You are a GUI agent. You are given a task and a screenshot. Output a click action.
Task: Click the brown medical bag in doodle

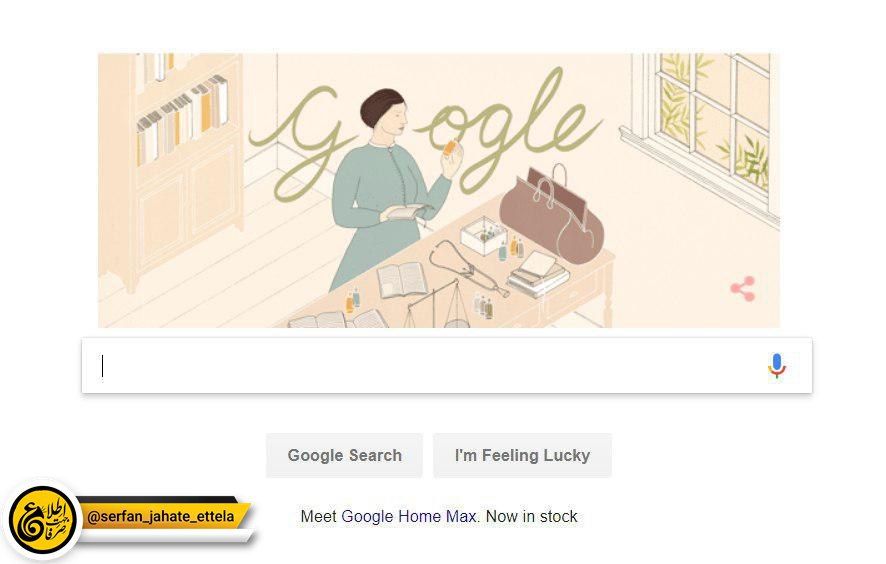pos(551,216)
